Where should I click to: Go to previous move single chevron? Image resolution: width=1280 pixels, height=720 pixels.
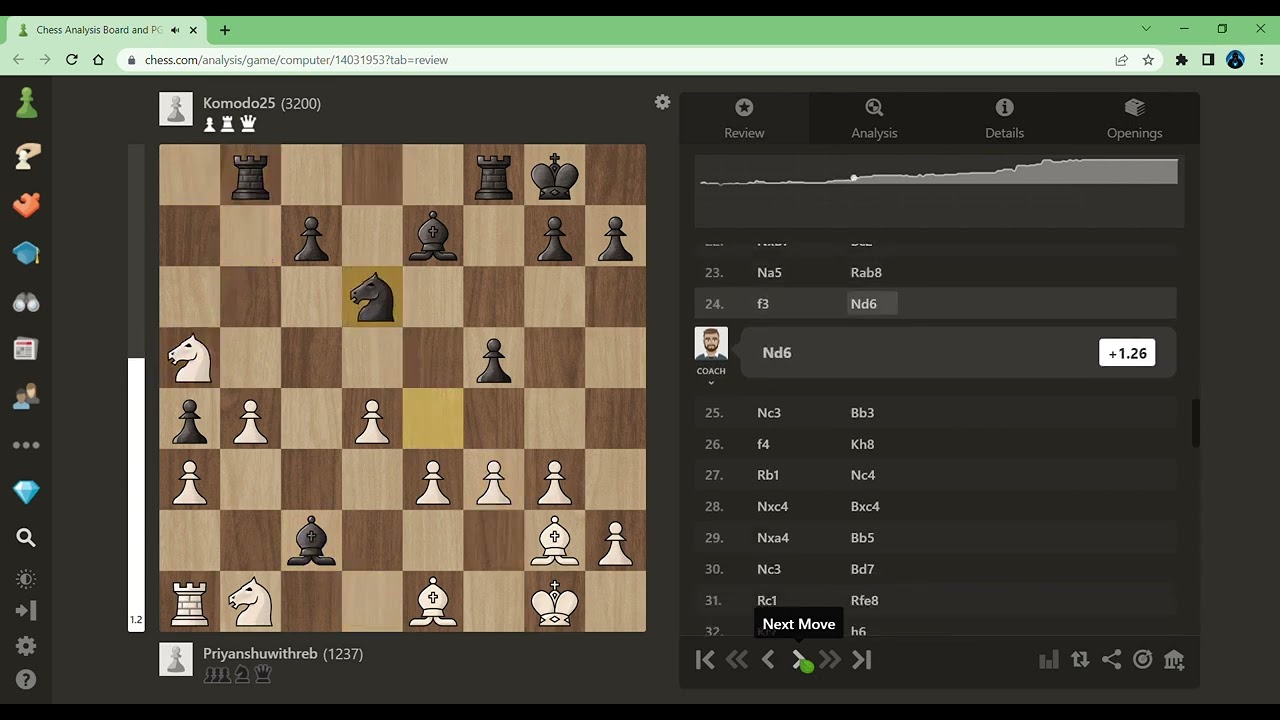click(x=768, y=660)
